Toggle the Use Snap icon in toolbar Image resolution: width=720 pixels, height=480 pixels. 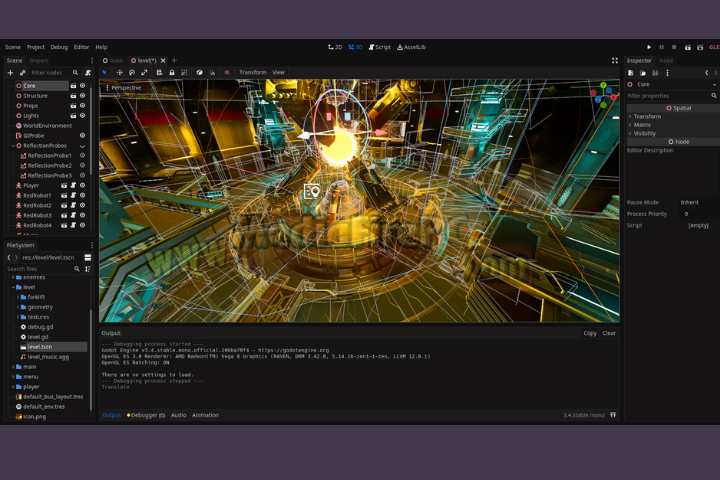pos(212,73)
